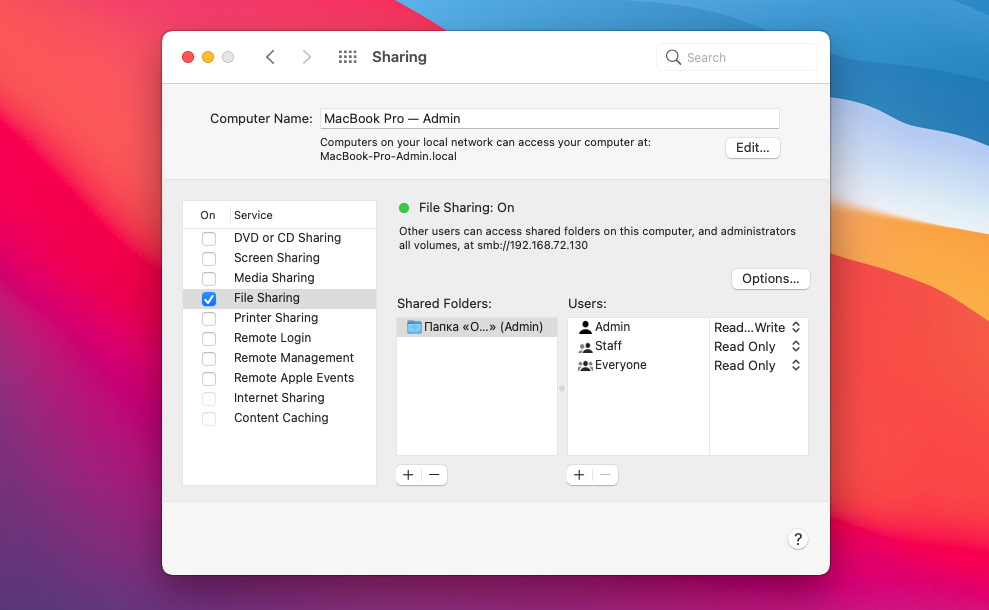Click the back navigation arrow
The height and width of the screenshot is (610, 989).
point(271,57)
